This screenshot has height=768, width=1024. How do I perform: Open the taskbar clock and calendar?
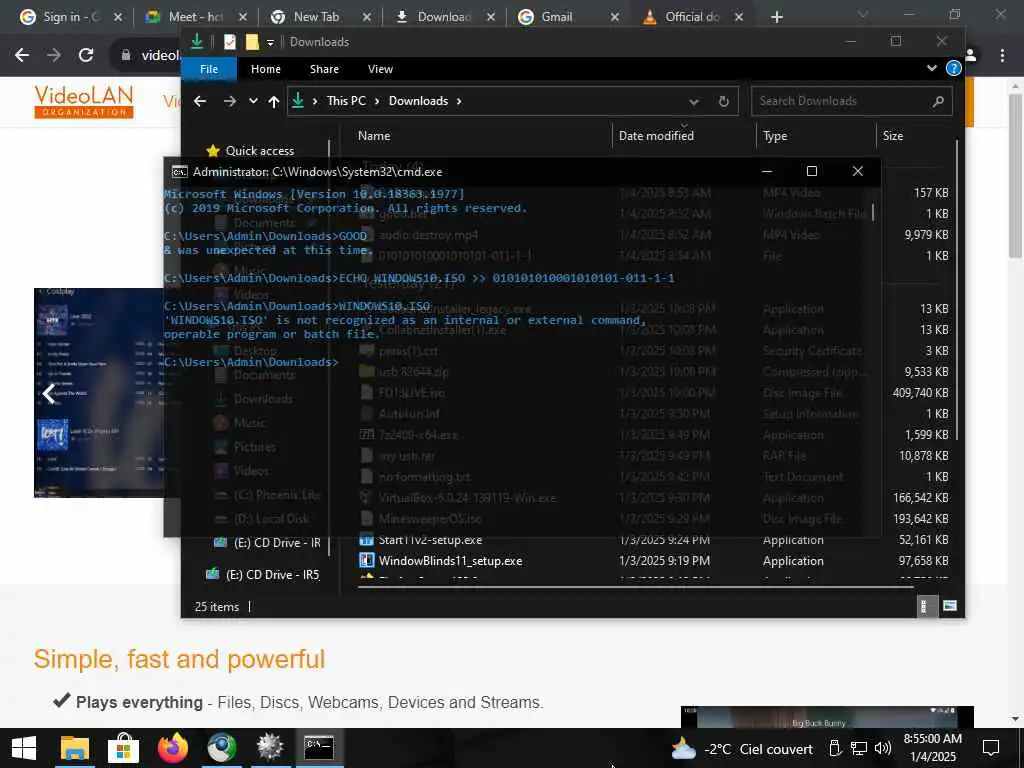pos(933,748)
